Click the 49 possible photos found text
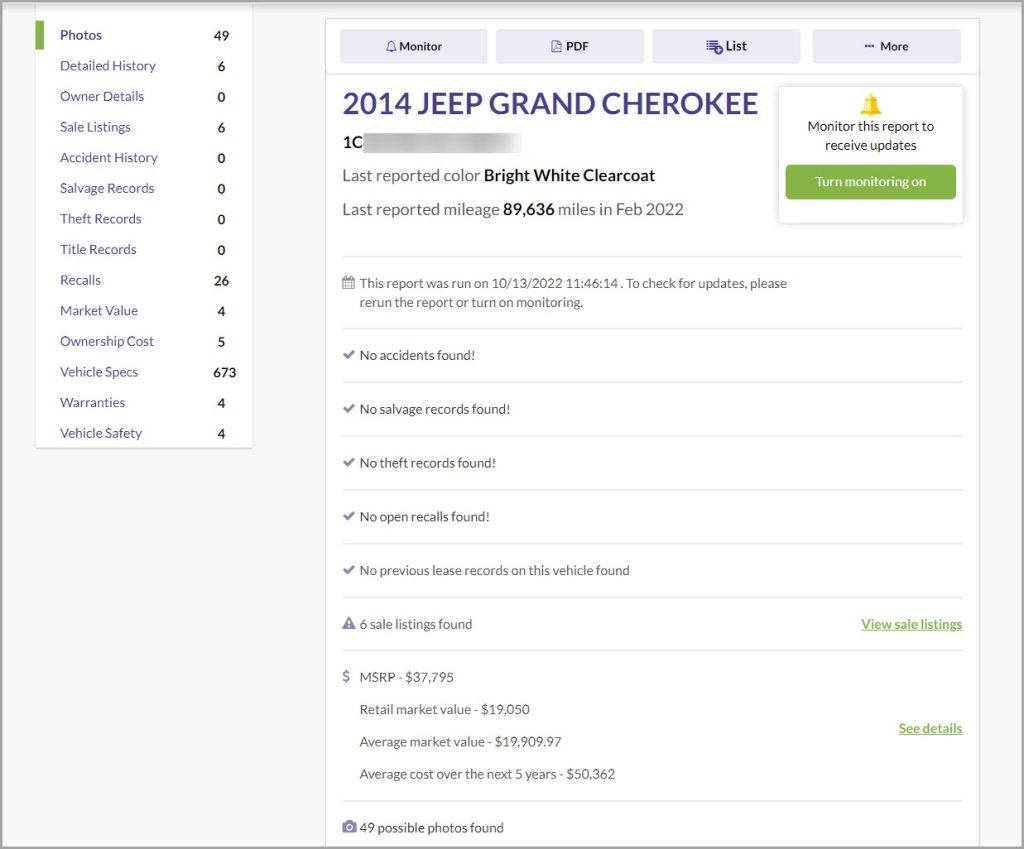 (x=432, y=828)
